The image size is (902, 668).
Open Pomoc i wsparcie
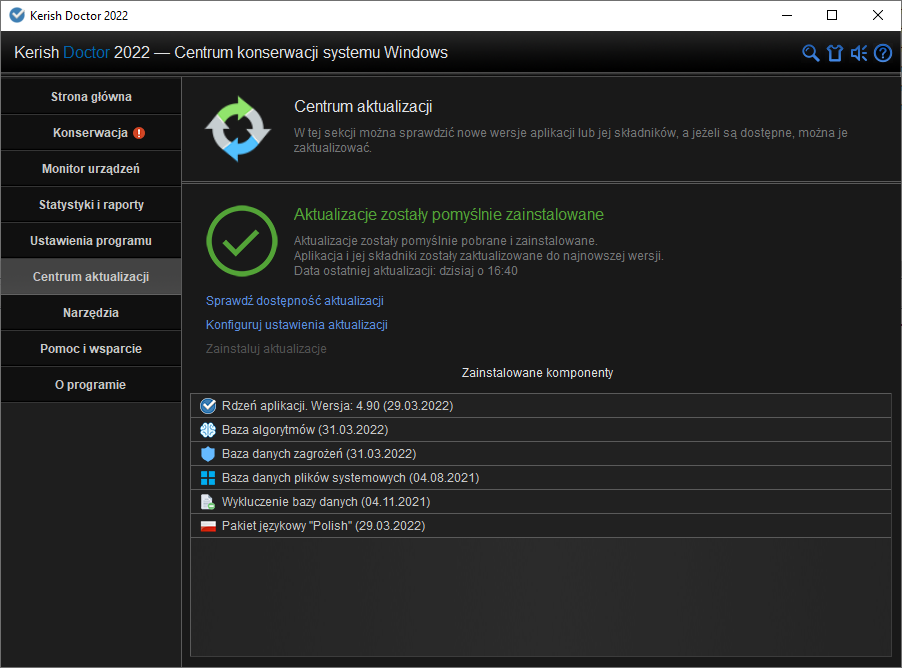click(x=91, y=349)
